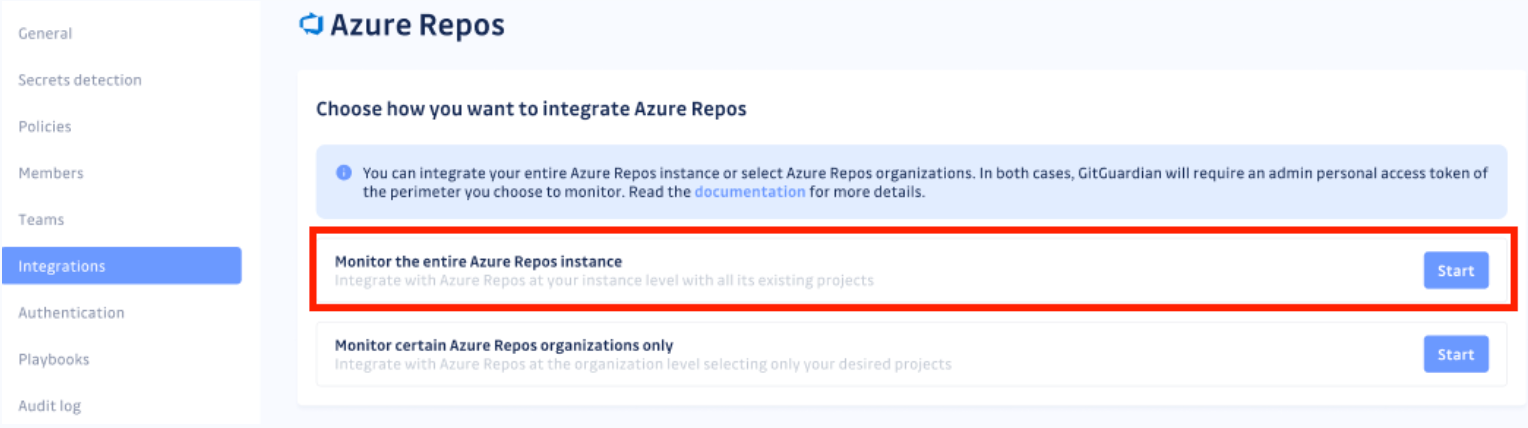Open the Audit log page
This screenshot has width=1528, height=428.
[50, 406]
